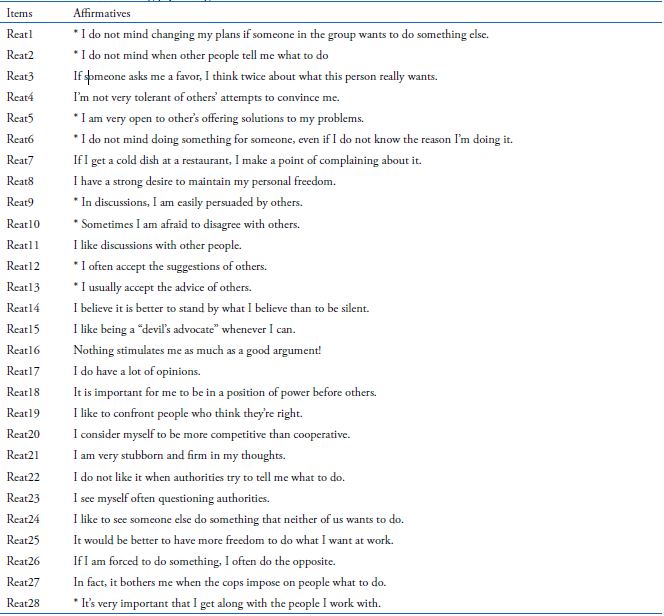
Task: Click "Nothing stimulates me as much" sentence
Action: 210,351
